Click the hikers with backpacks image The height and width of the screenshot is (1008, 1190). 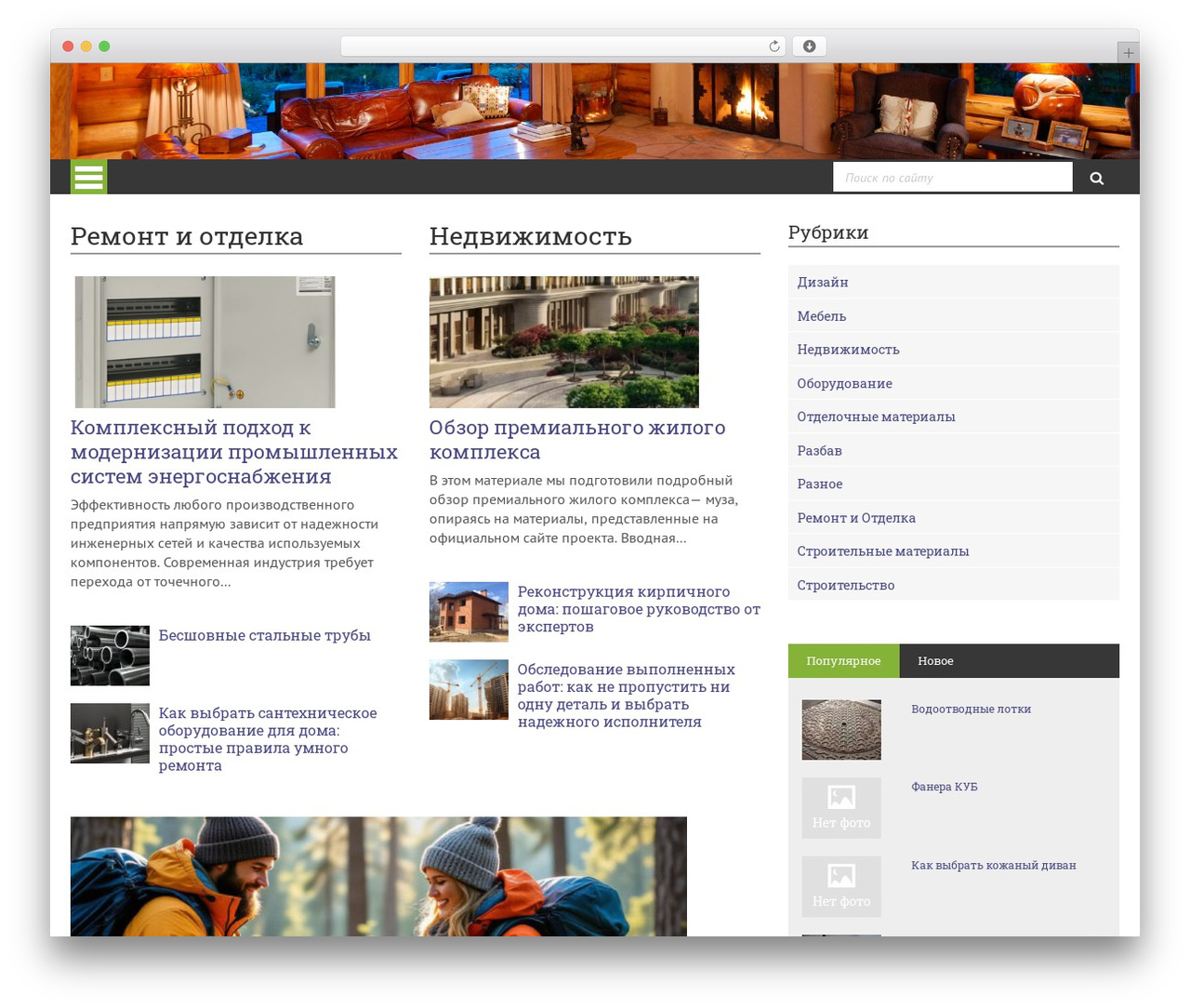pos(378,877)
